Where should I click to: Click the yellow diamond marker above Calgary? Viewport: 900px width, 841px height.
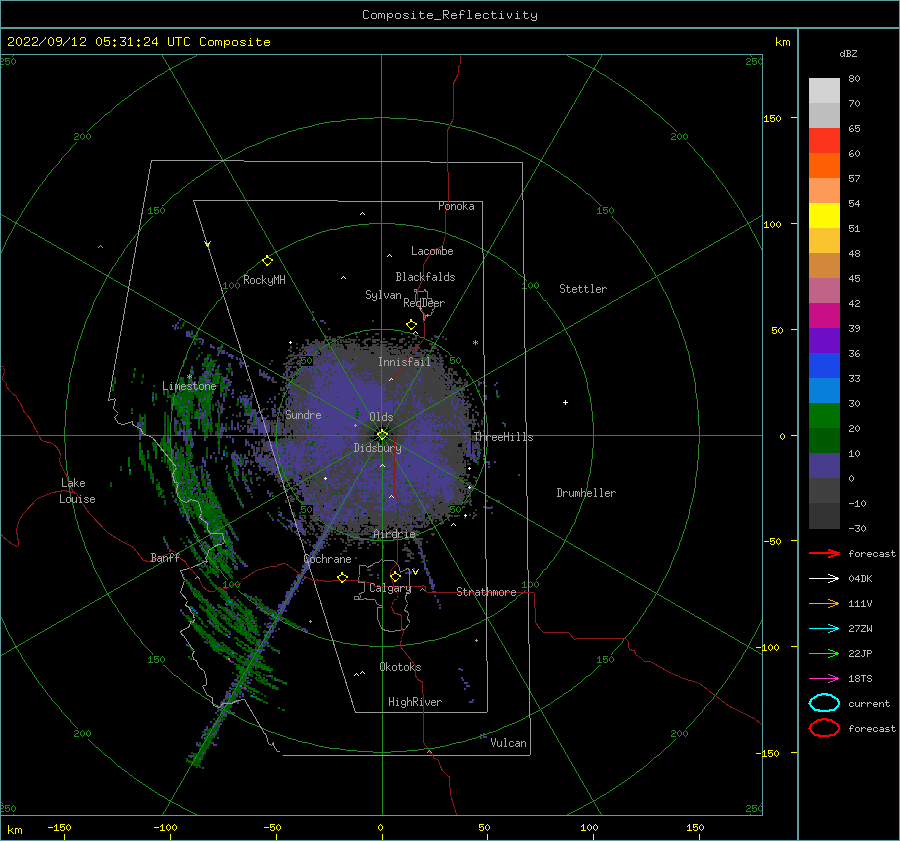click(395, 576)
